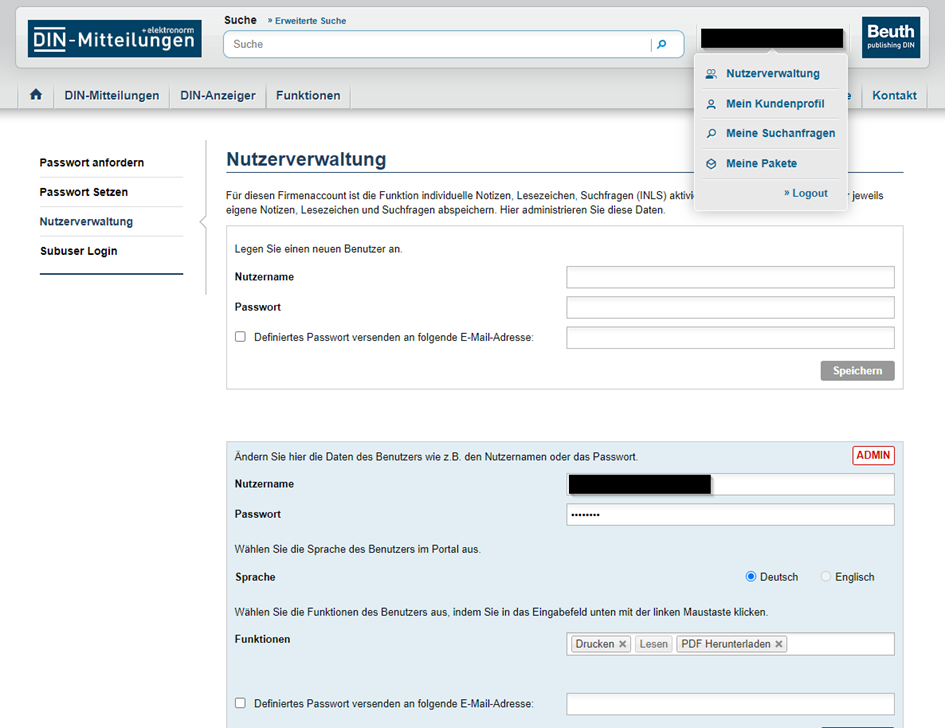Open Mein Kundenprofil from the user menu

[774, 103]
